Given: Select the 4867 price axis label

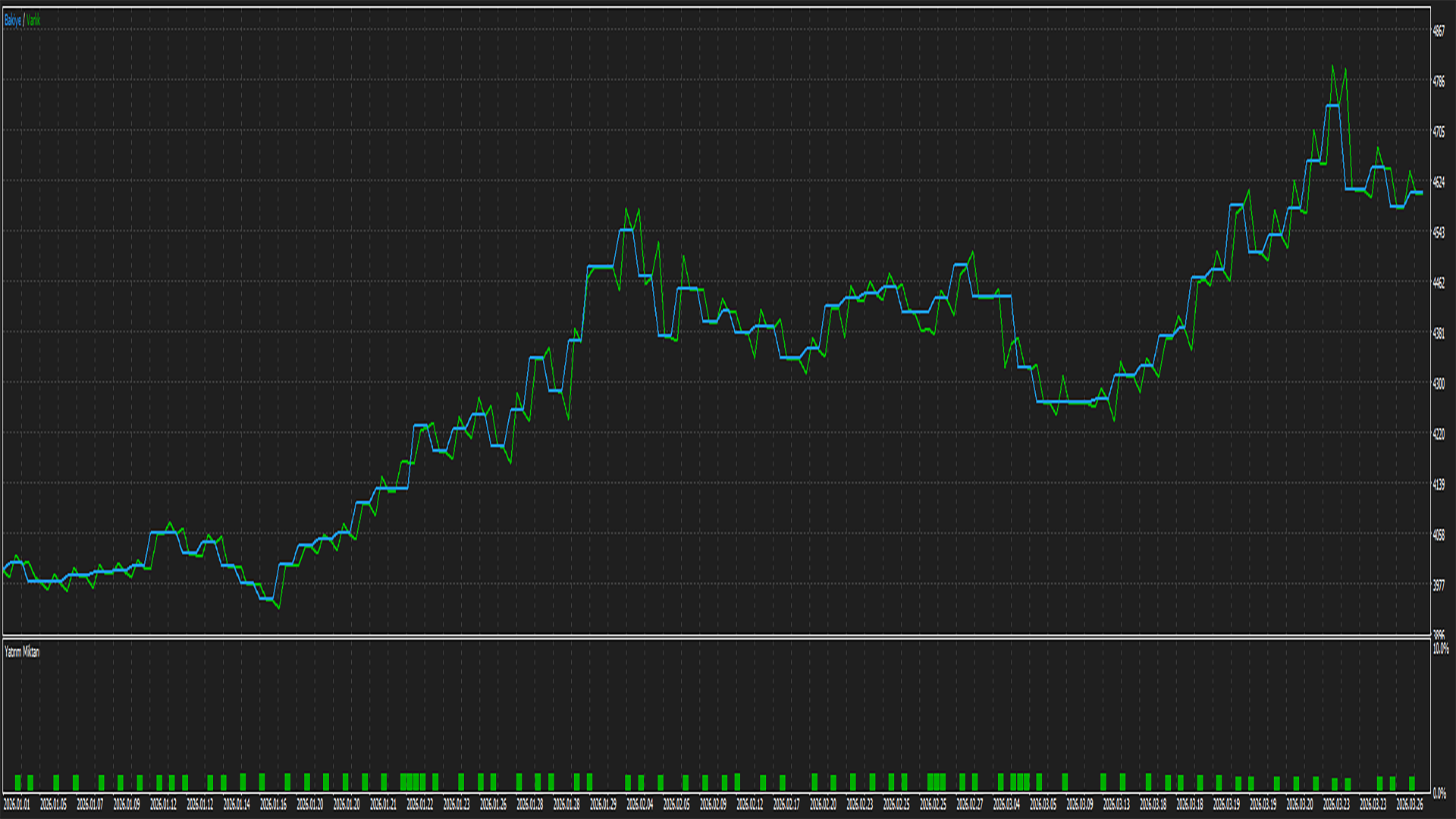Looking at the screenshot, I should 1439,31.
